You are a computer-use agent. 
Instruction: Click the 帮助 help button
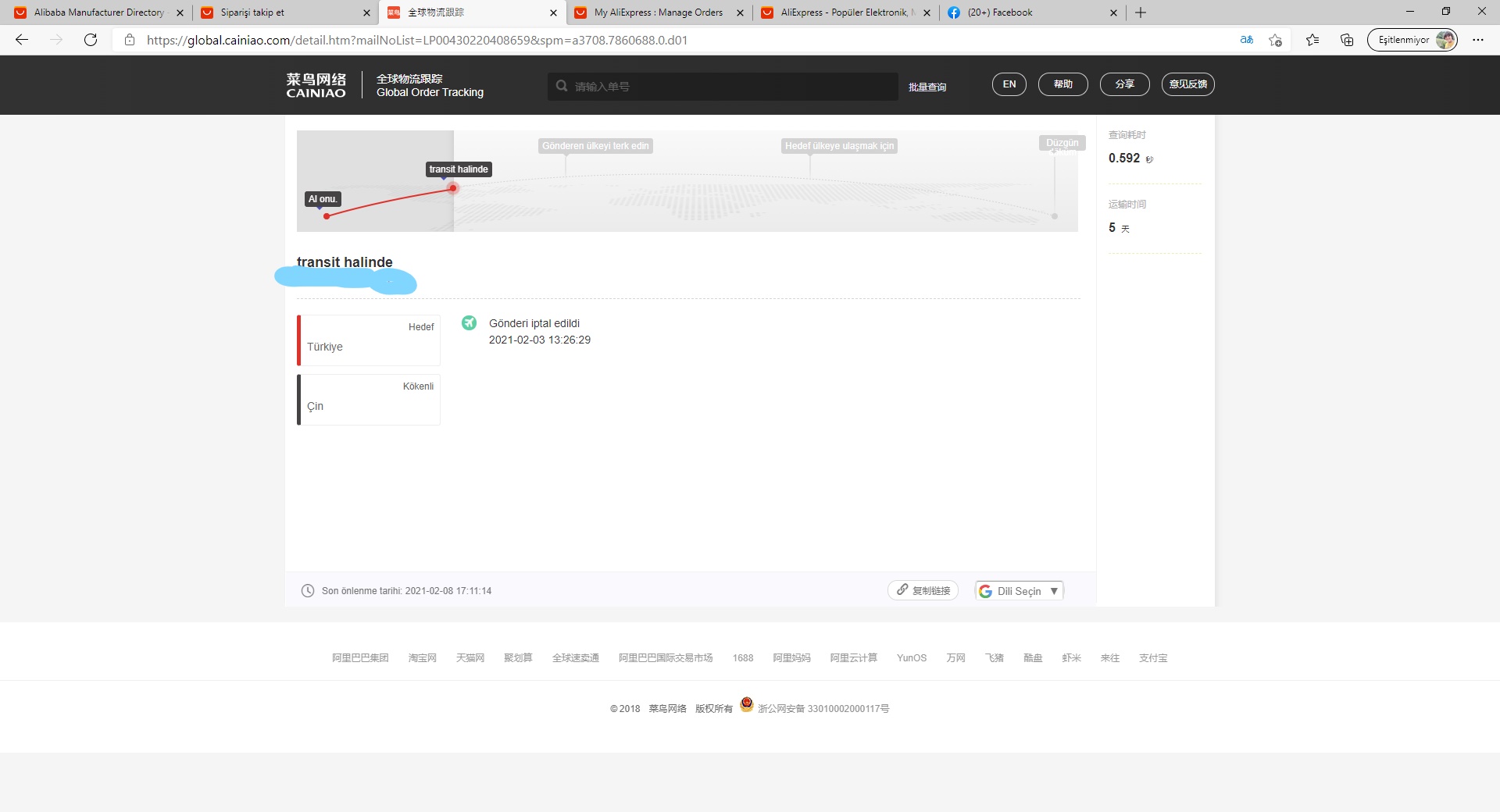coord(1063,84)
